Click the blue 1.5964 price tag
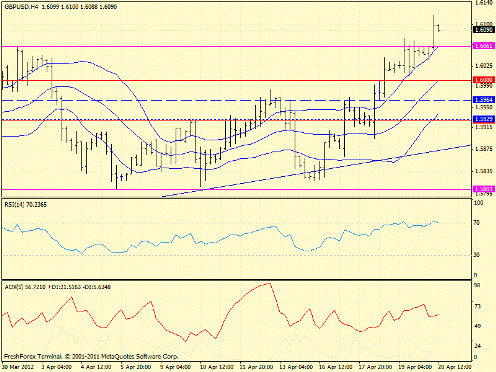 coord(484,100)
